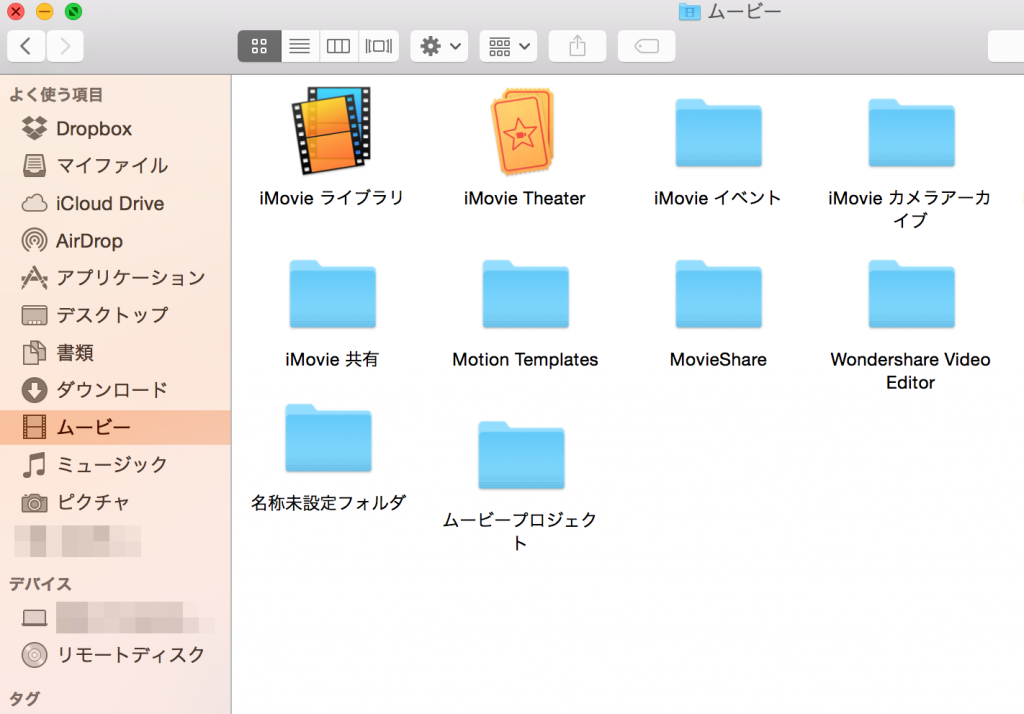The height and width of the screenshot is (714, 1024).
Task: Open AirDrop from the sidebar
Action: (x=89, y=240)
